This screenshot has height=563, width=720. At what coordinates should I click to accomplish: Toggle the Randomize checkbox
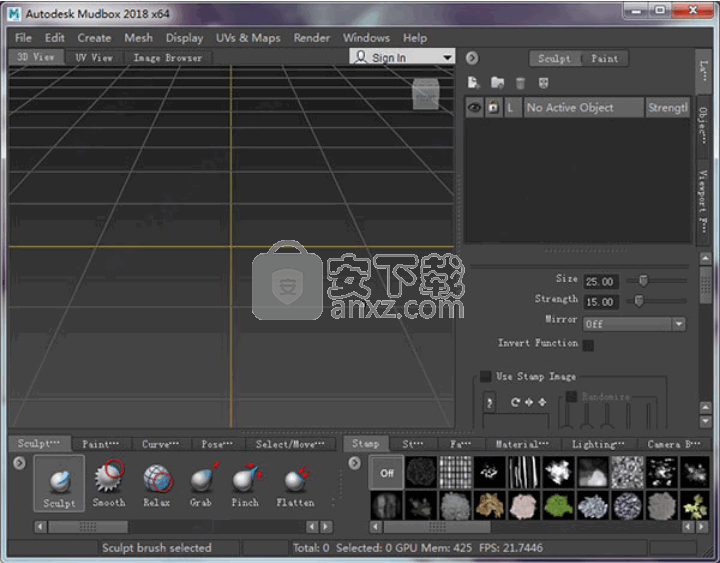(571, 396)
